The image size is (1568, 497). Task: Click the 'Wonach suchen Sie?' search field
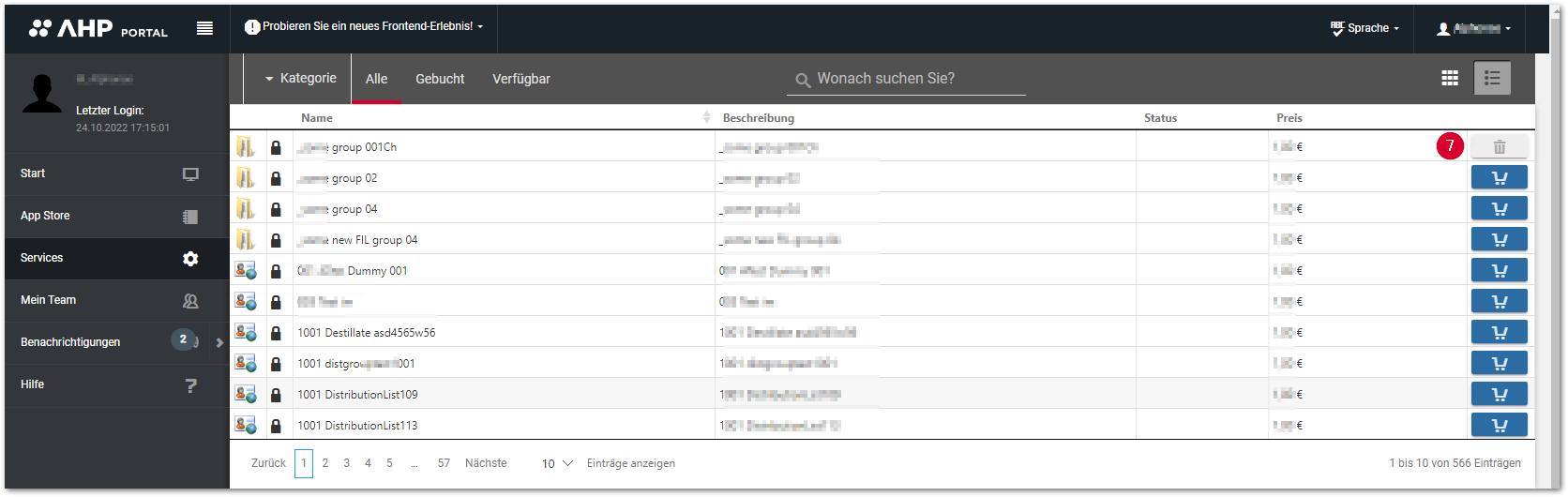[x=907, y=79]
